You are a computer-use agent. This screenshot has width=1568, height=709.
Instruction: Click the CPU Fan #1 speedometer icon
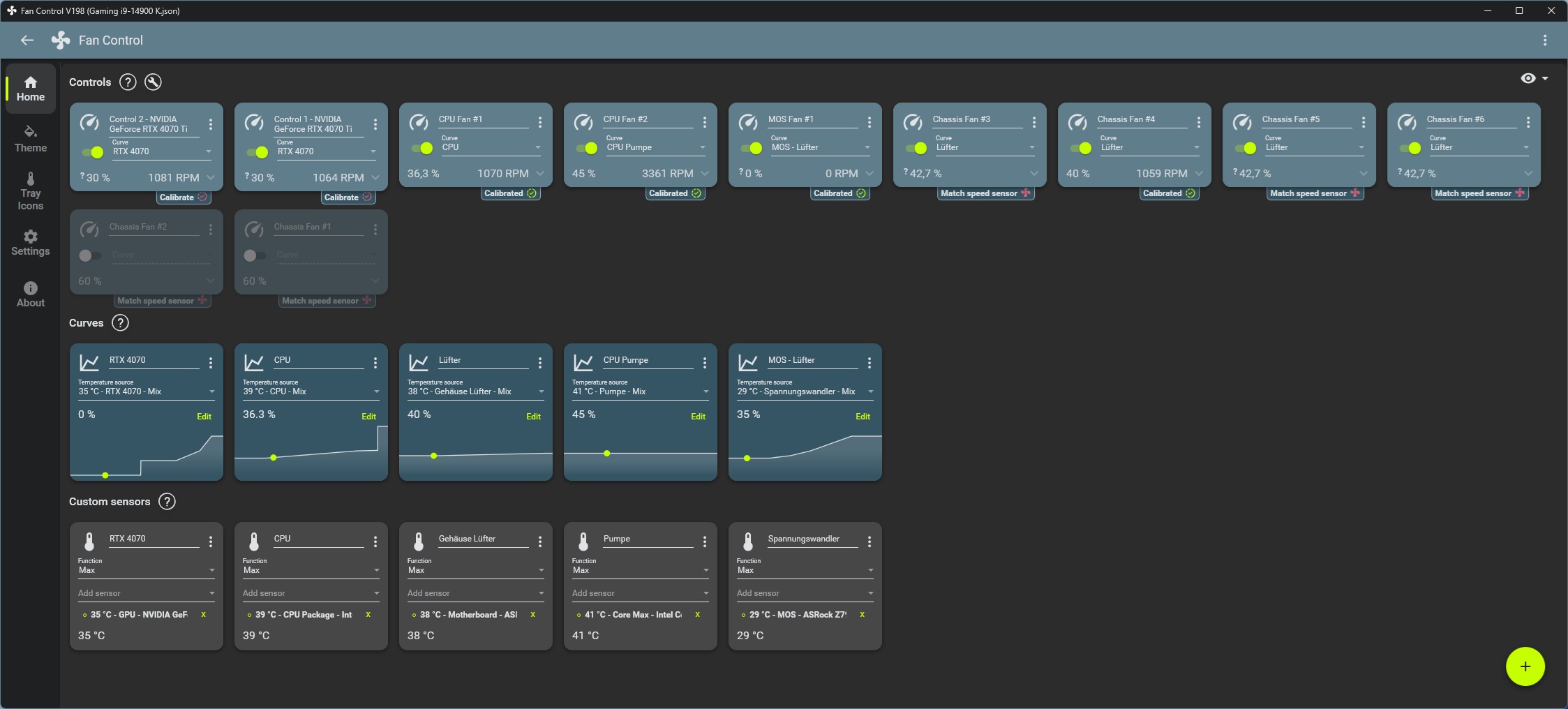click(x=419, y=122)
